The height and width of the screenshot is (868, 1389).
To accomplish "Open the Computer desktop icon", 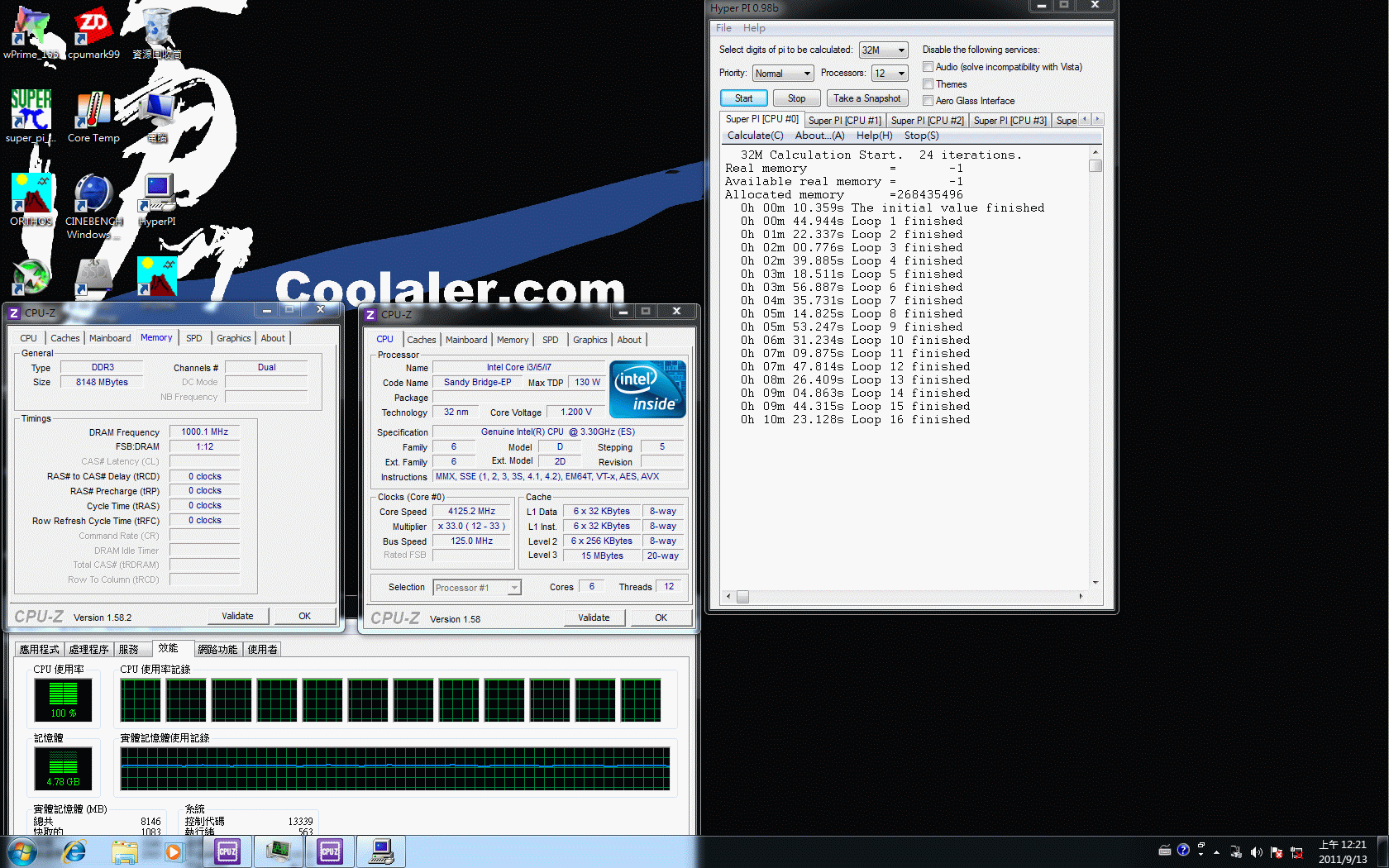I will click(x=157, y=117).
